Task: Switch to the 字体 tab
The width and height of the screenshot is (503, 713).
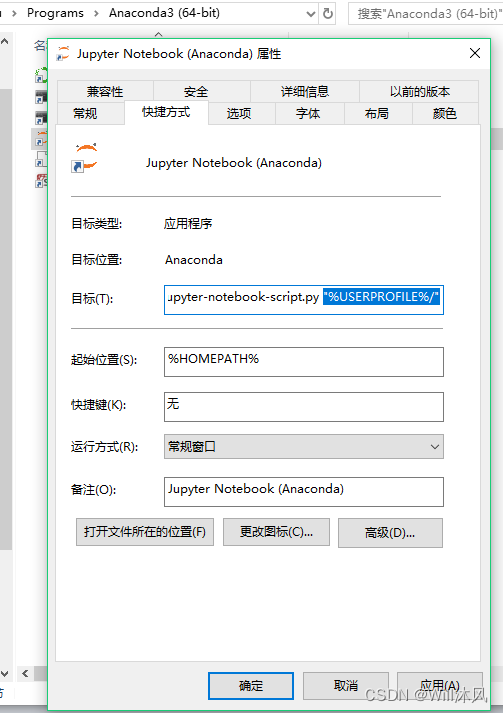Action: pyautogui.click(x=310, y=113)
